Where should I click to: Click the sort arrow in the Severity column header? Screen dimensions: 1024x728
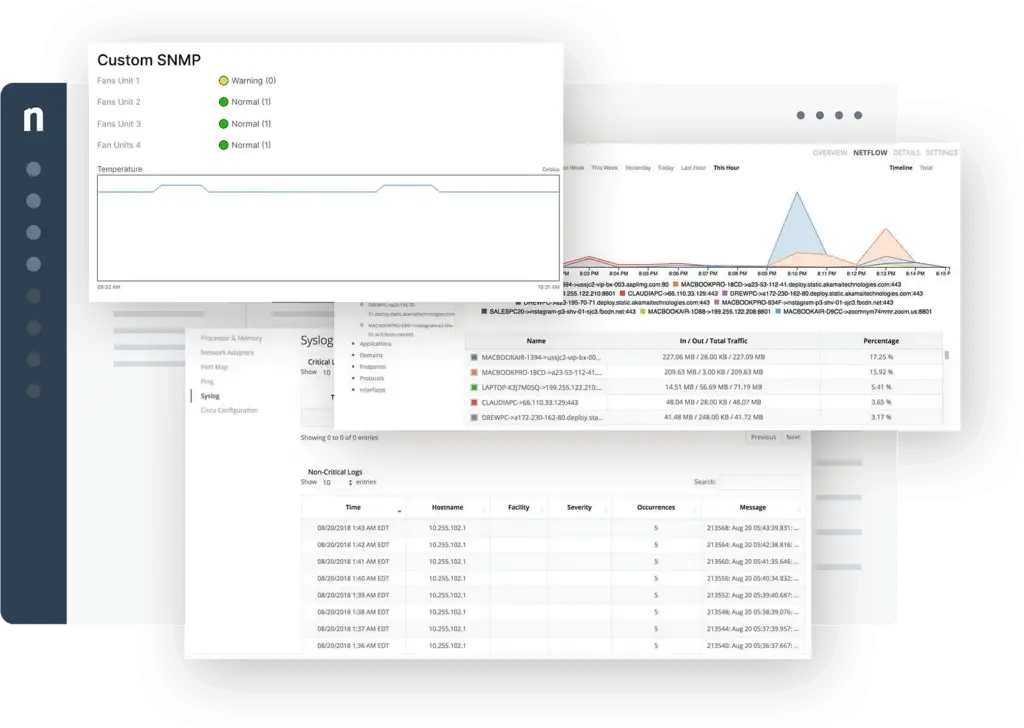click(x=605, y=510)
